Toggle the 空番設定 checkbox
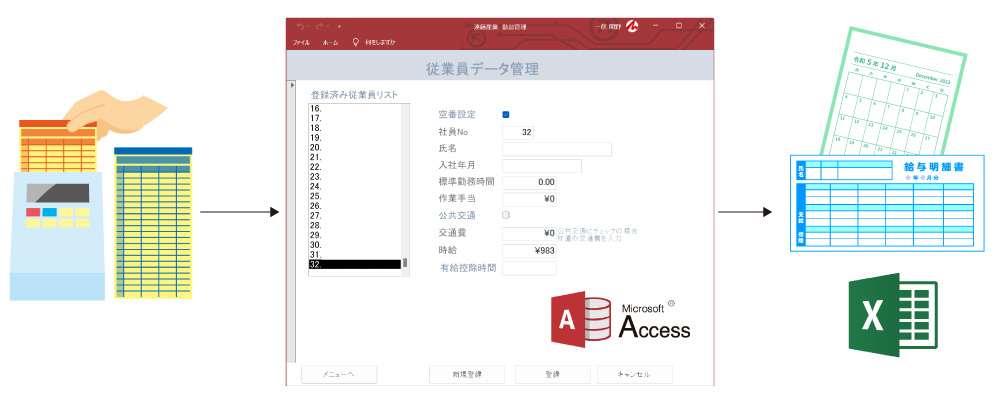Image resolution: width=1000 pixels, height=400 pixels. coord(506,115)
